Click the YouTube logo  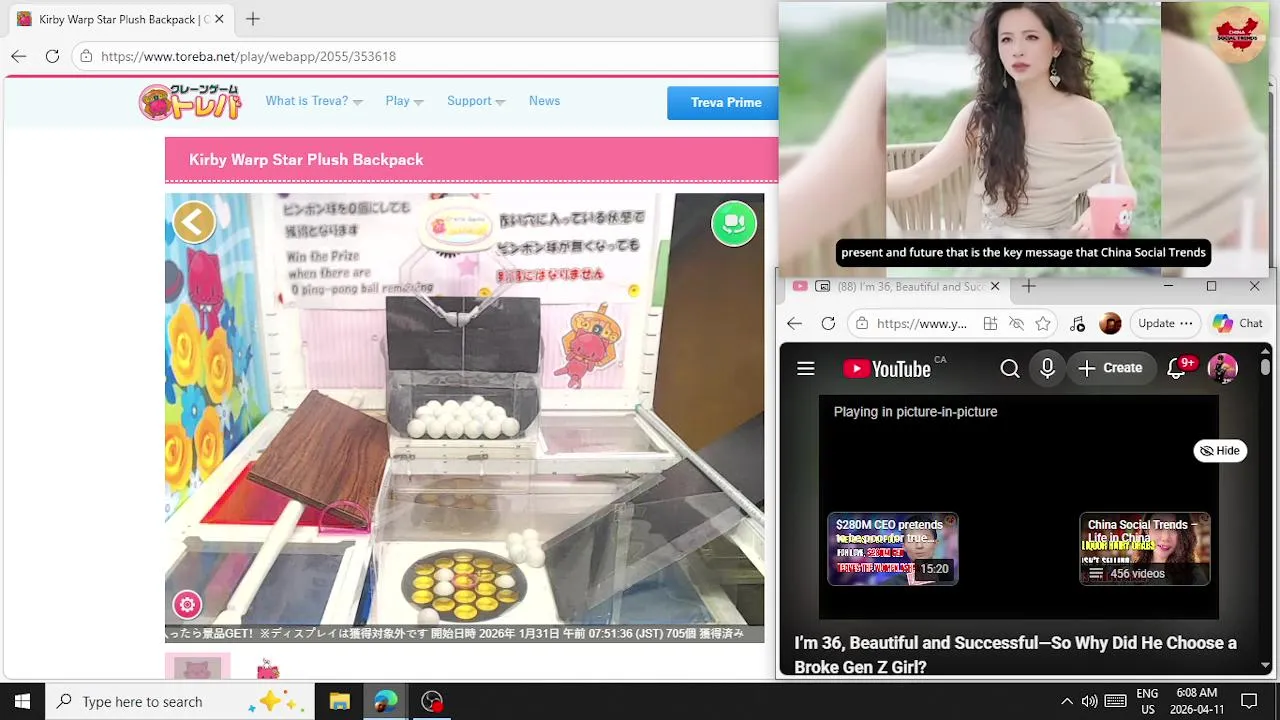(887, 369)
